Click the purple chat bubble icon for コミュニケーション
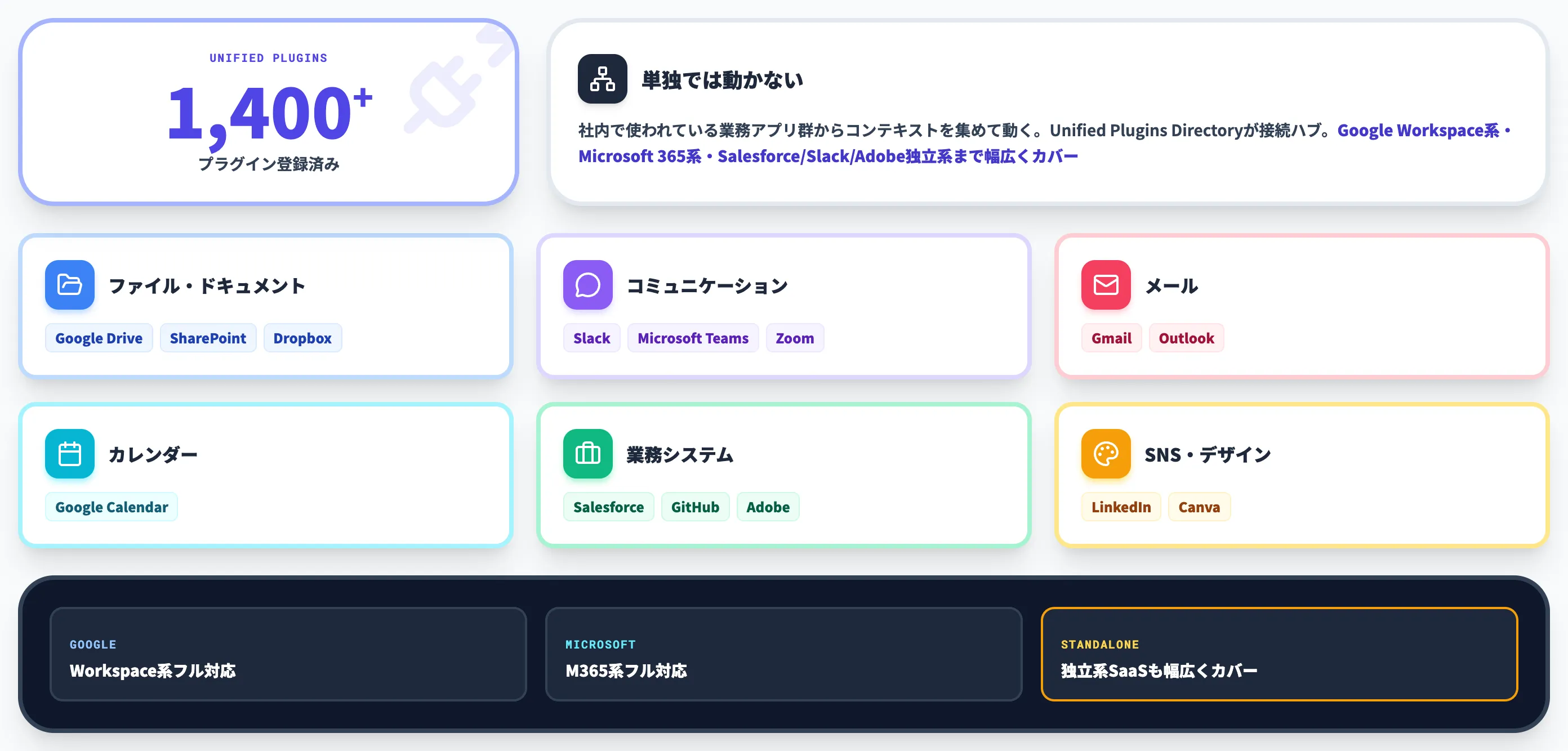Screen dimensions: 1568x751 point(587,284)
